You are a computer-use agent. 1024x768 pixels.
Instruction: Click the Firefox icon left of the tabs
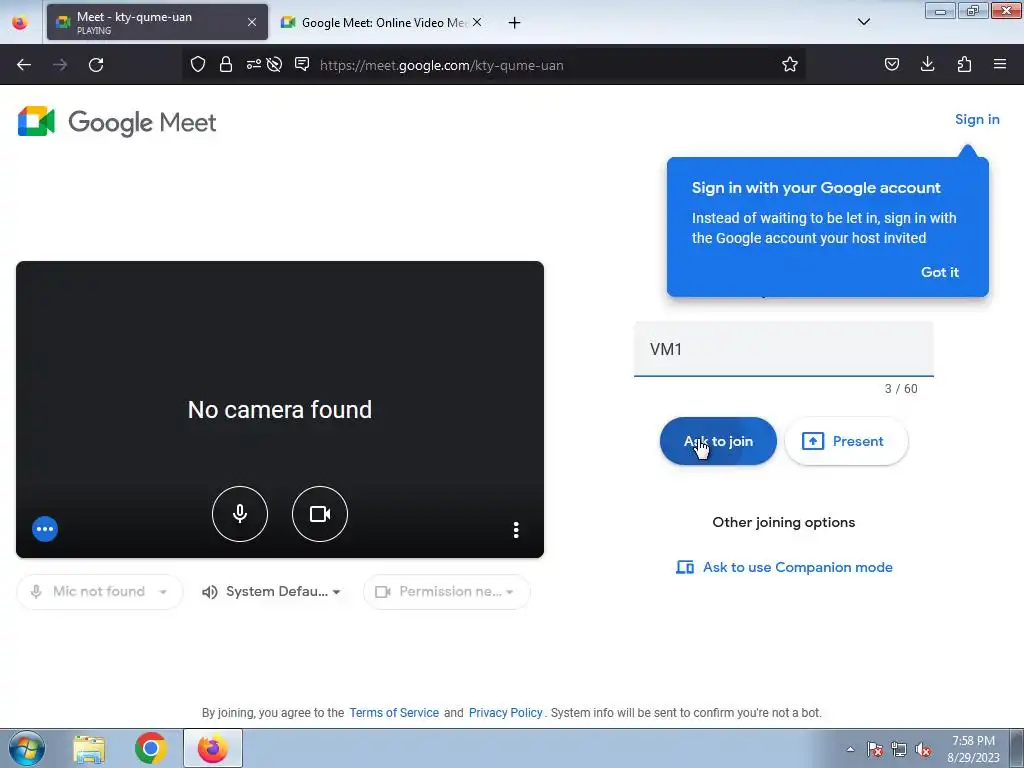click(20, 22)
